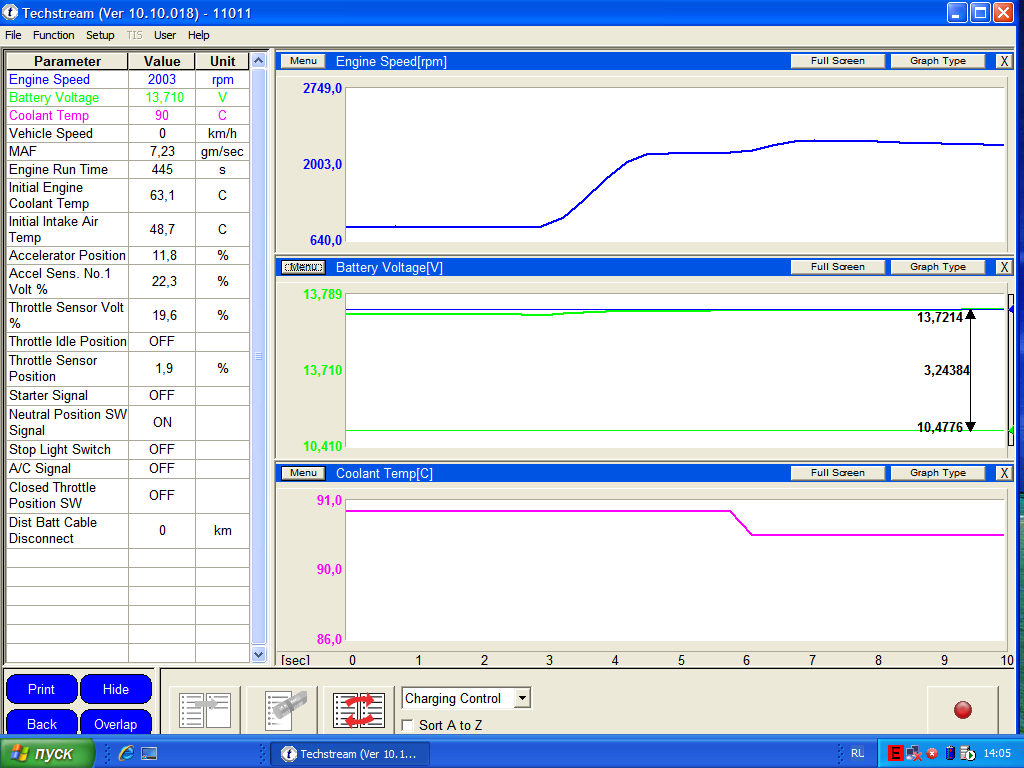
Task: Click the red arrows list swap icon
Action: pos(359,710)
